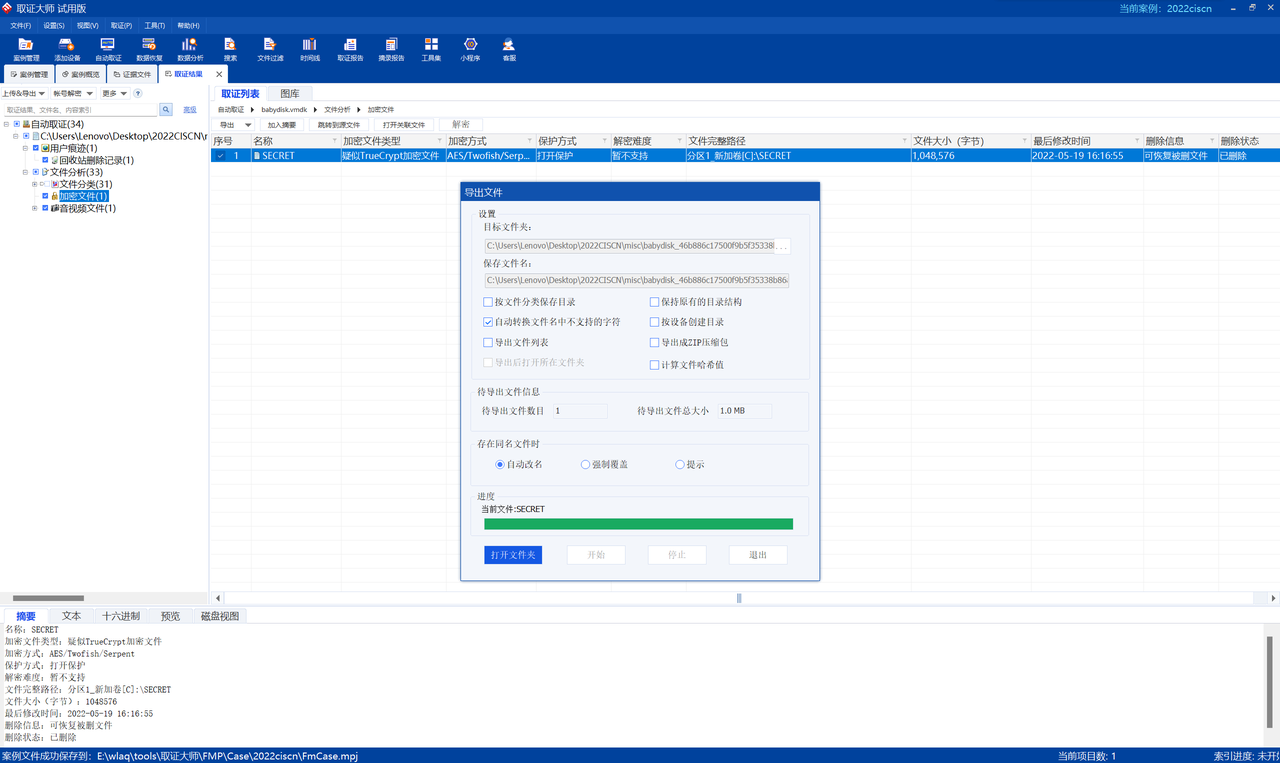Open the 数据恢复 data recovery tool
The height and width of the screenshot is (763, 1280).
[x=149, y=49]
